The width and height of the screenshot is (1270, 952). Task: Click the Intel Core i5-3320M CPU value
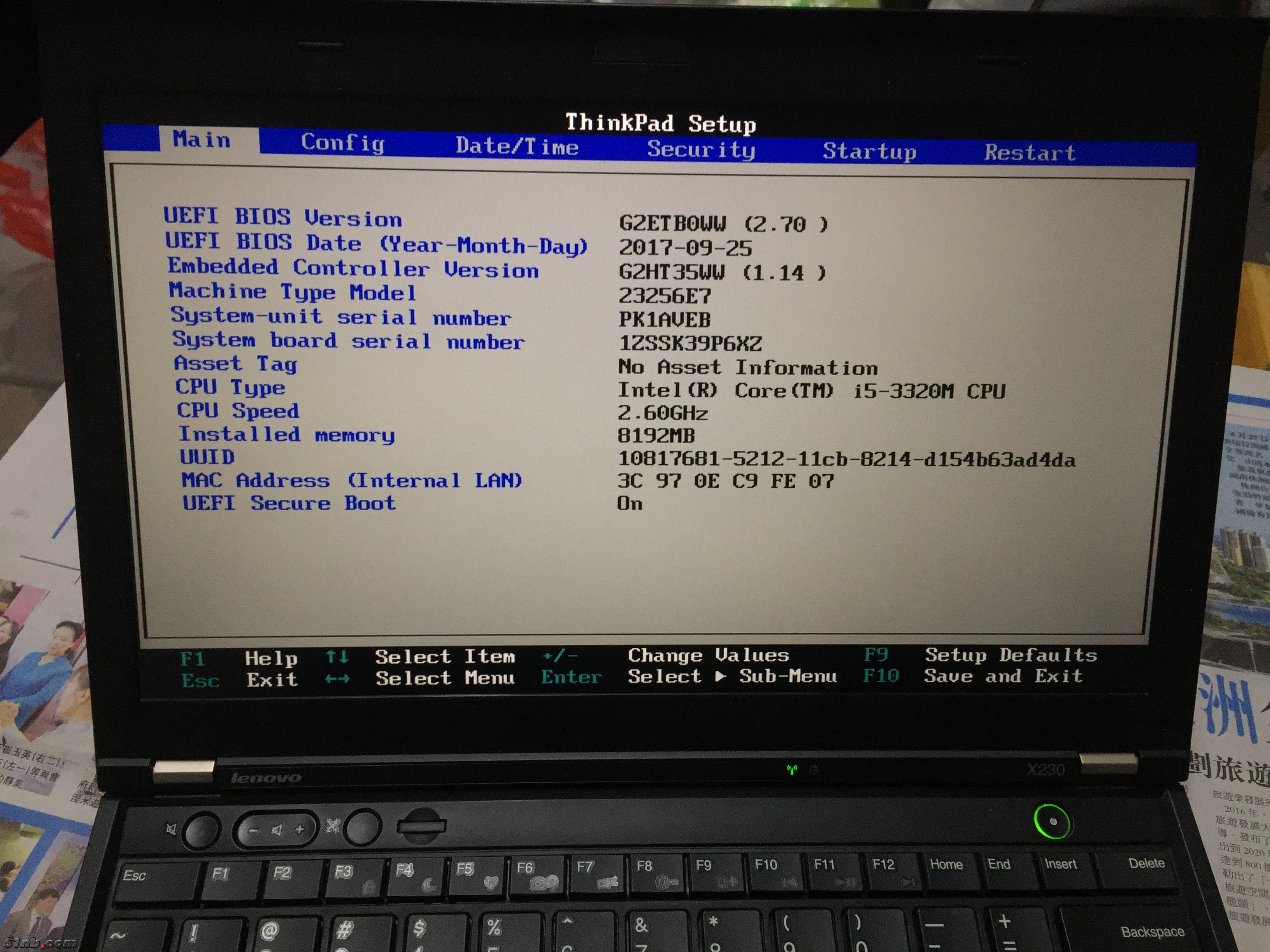point(811,391)
